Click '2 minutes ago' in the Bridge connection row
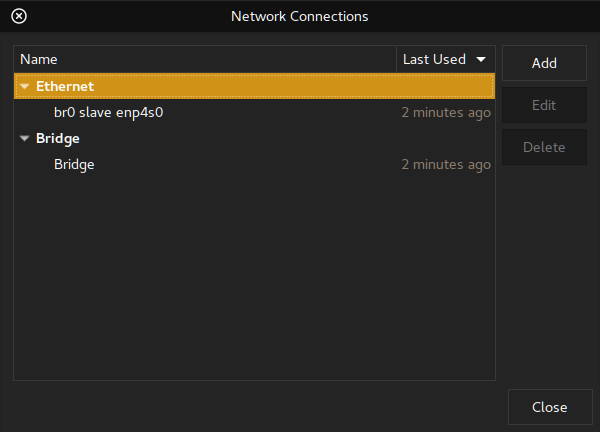The height and width of the screenshot is (432, 600). (x=446, y=165)
